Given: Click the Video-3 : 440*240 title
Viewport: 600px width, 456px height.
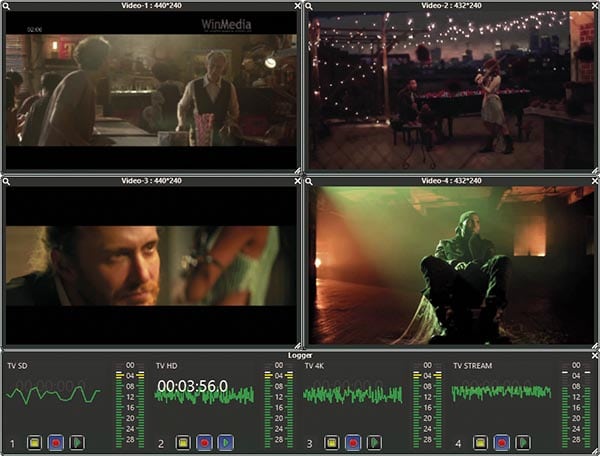Looking at the screenshot, I should pos(152,181).
